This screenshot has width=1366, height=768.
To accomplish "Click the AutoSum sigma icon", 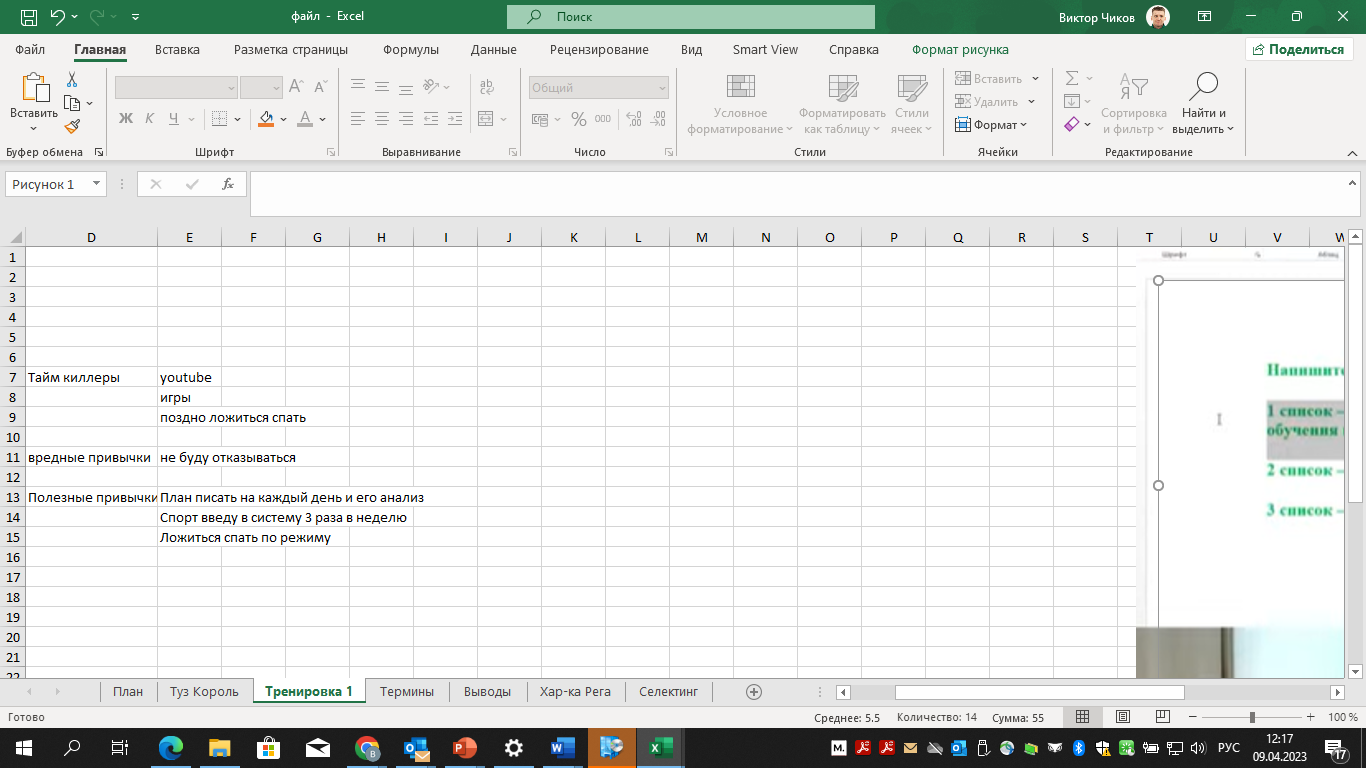I will [1072, 79].
